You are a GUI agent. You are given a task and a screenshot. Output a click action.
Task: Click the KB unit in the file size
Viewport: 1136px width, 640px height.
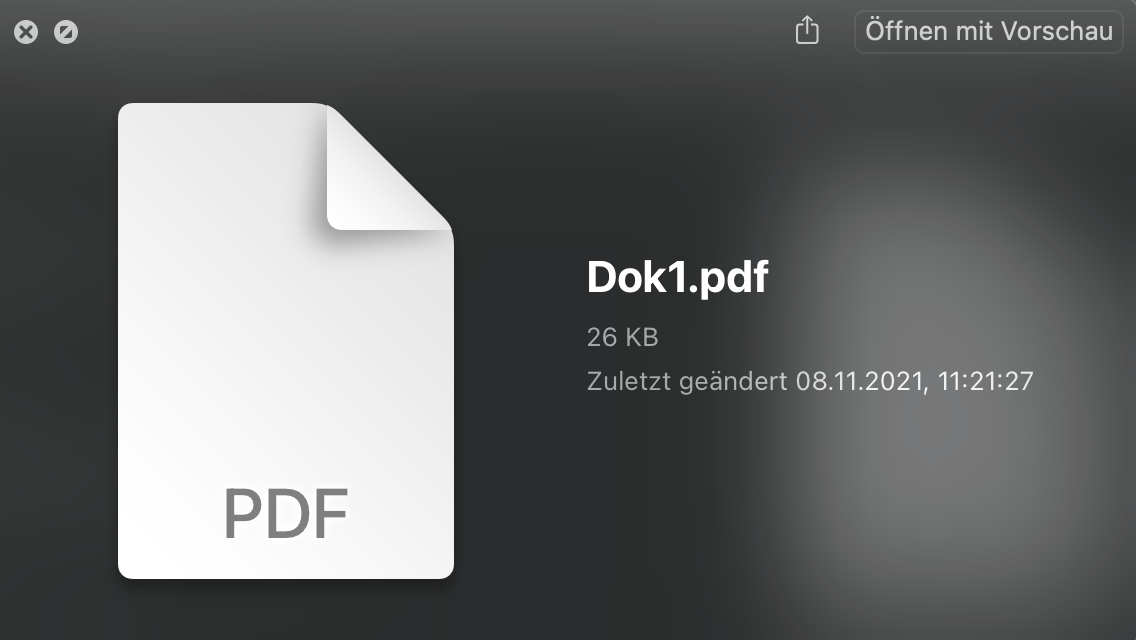click(x=641, y=338)
